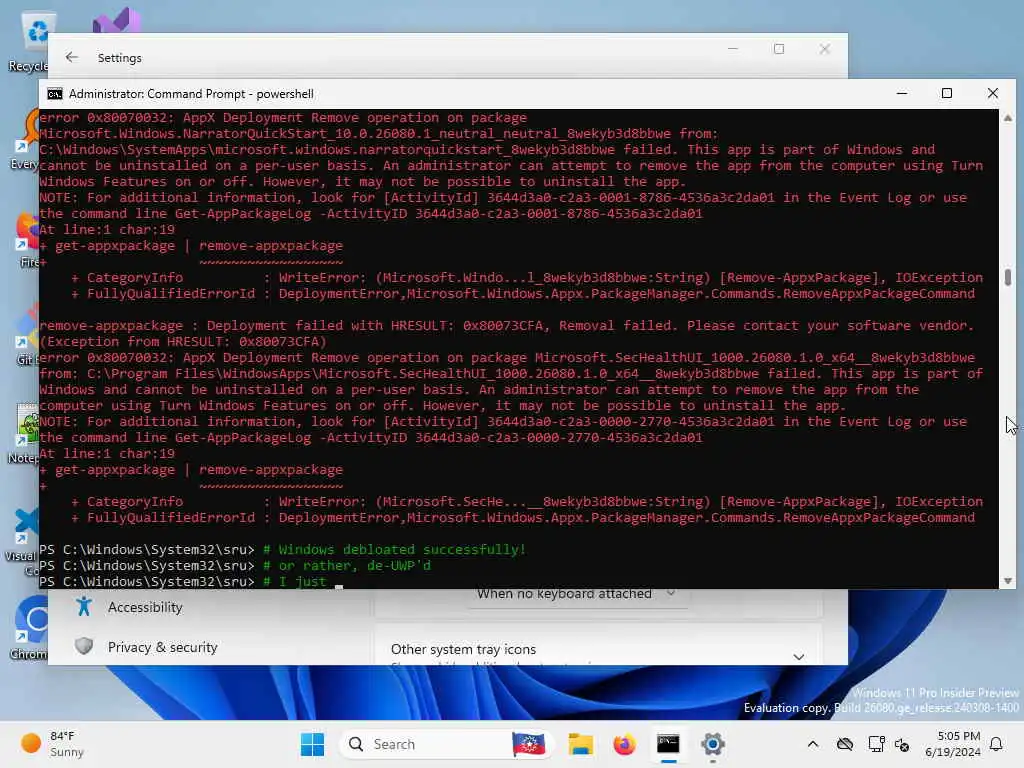Click the cloud sync tray icon

[845, 744]
